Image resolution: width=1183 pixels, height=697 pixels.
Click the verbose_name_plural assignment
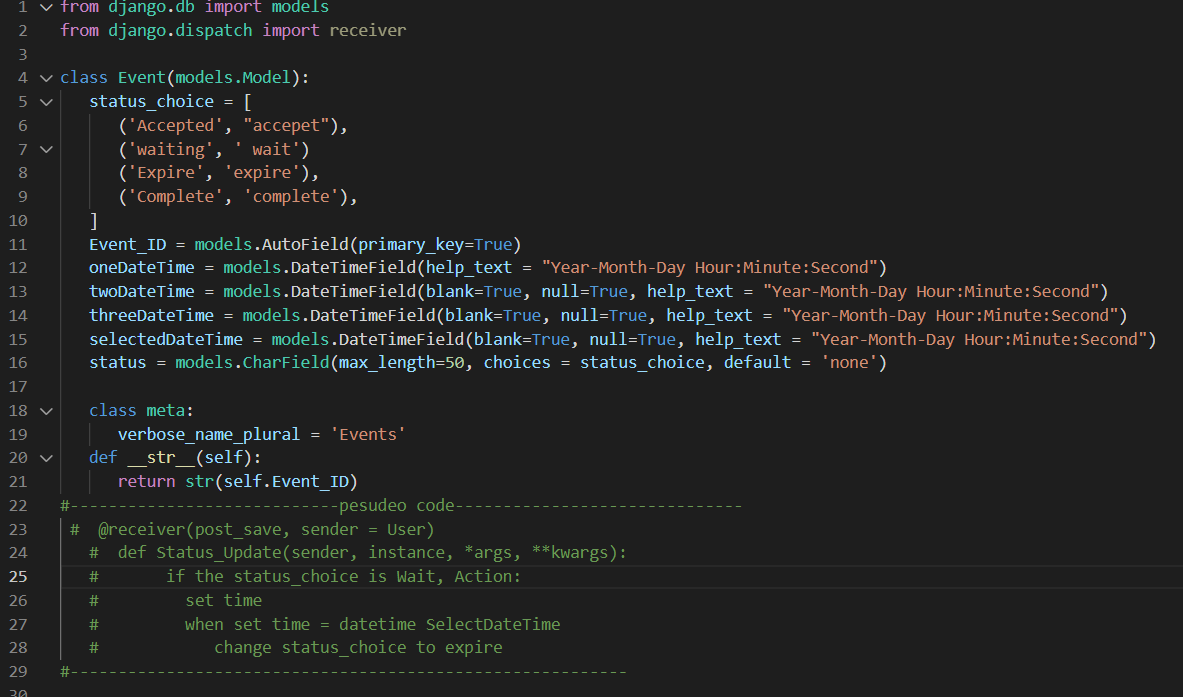click(x=208, y=434)
